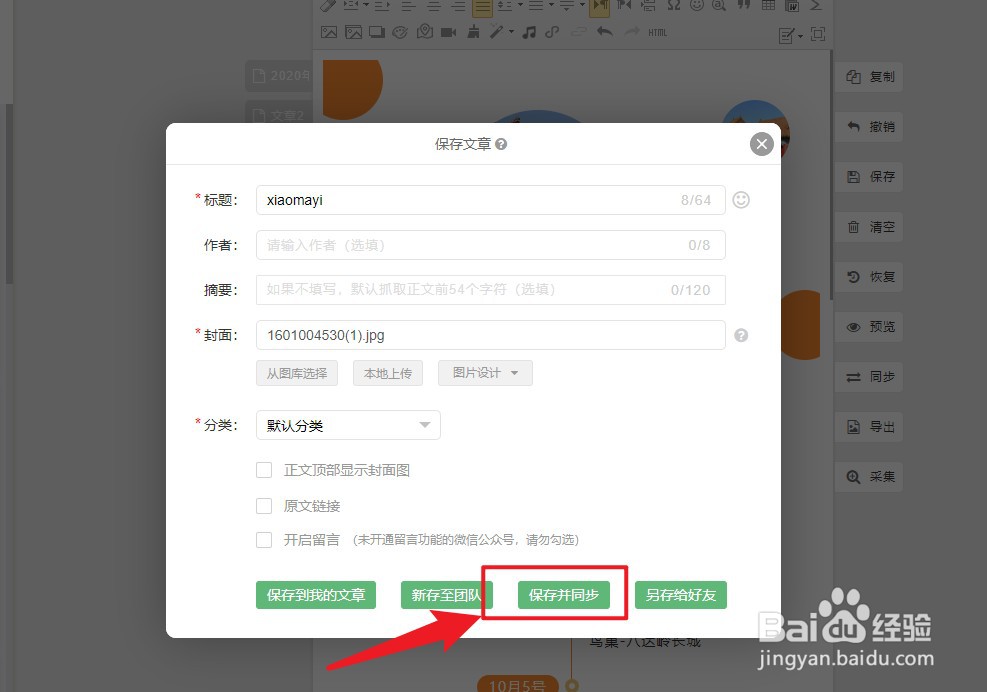Click the search and replace icon
Image resolution: width=987 pixels, height=692 pixels.
coord(718,6)
